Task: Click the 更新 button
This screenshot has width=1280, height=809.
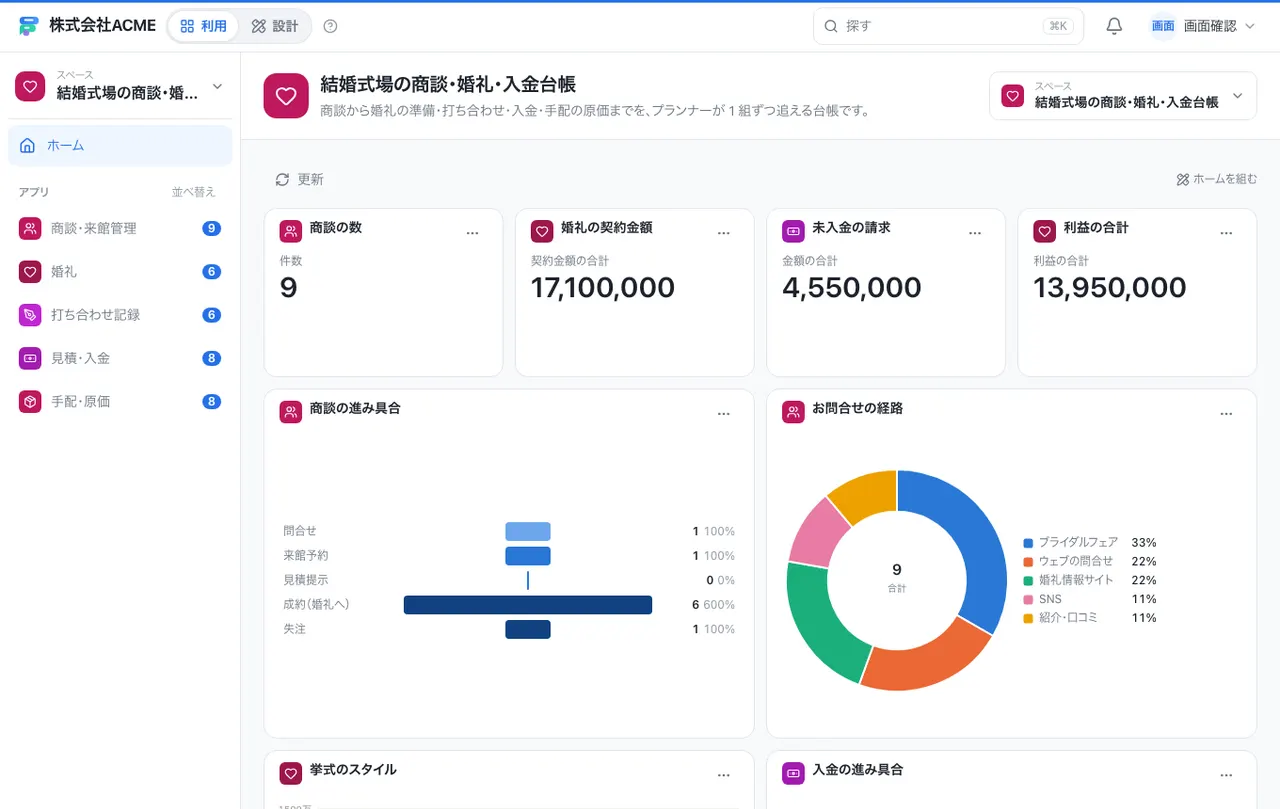Action: 299,180
